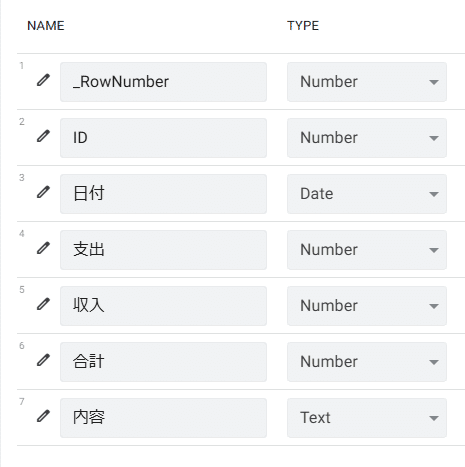Click the pencil icon beside 日付
The width and height of the screenshot is (465, 467).
click(x=43, y=192)
